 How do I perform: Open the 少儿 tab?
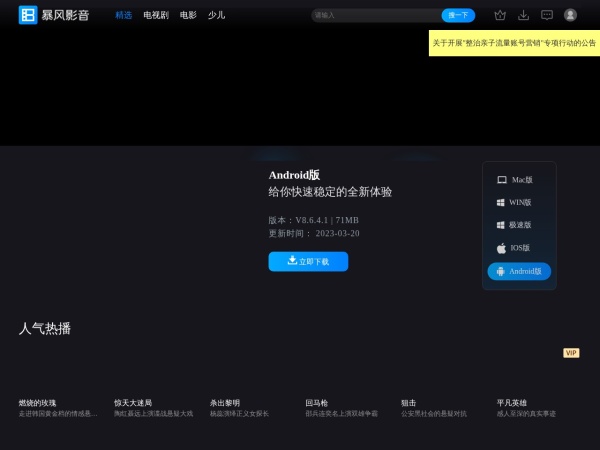[216, 15]
